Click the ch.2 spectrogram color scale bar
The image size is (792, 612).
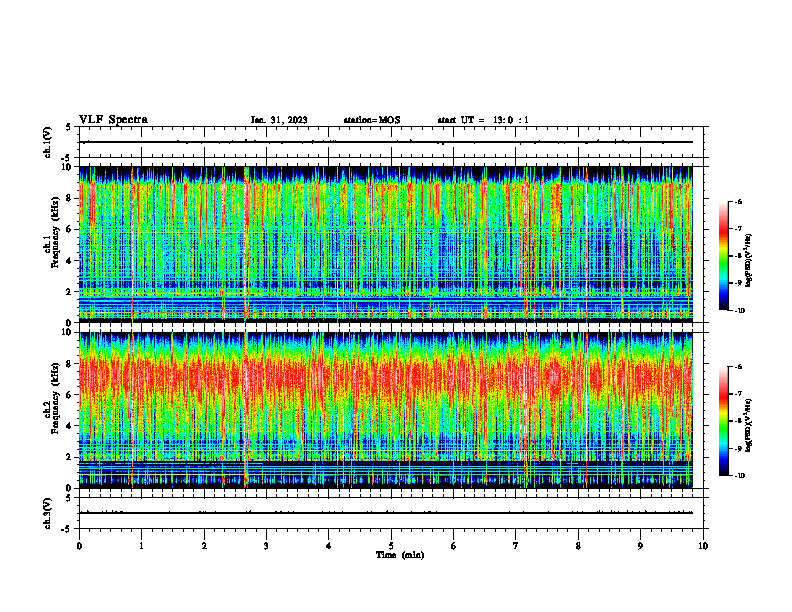tap(724, 421)
